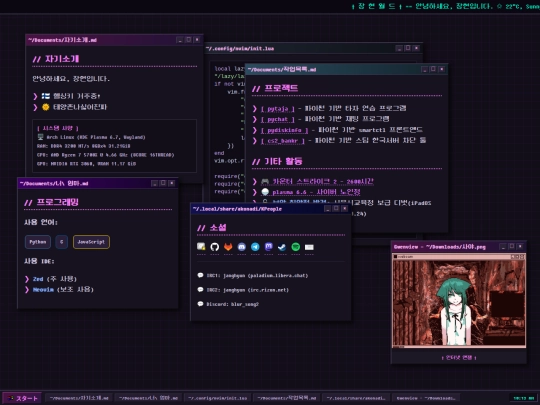Switch to second Documents taskbar entry

click(148, 398)
